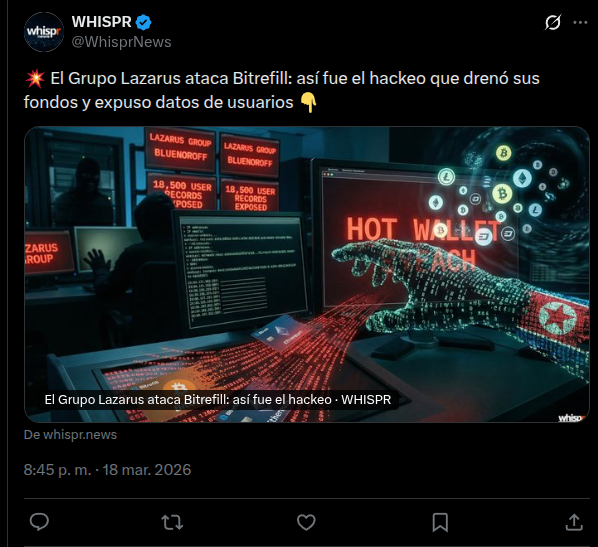Open the WHISPR profile avatar
598x547 pixels.
tap(44, 32)
